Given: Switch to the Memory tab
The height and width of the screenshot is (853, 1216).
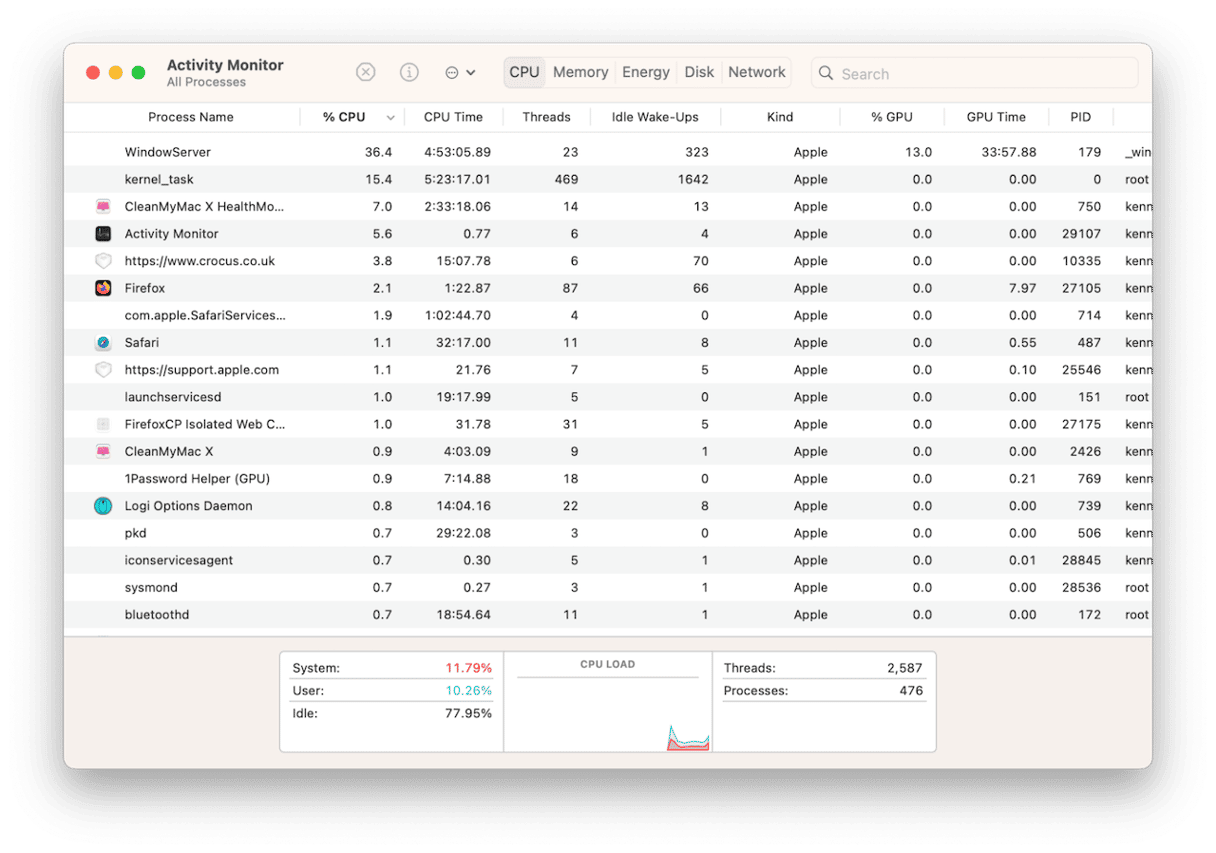Looking at the screenshot, I should (x=580, y=72).
